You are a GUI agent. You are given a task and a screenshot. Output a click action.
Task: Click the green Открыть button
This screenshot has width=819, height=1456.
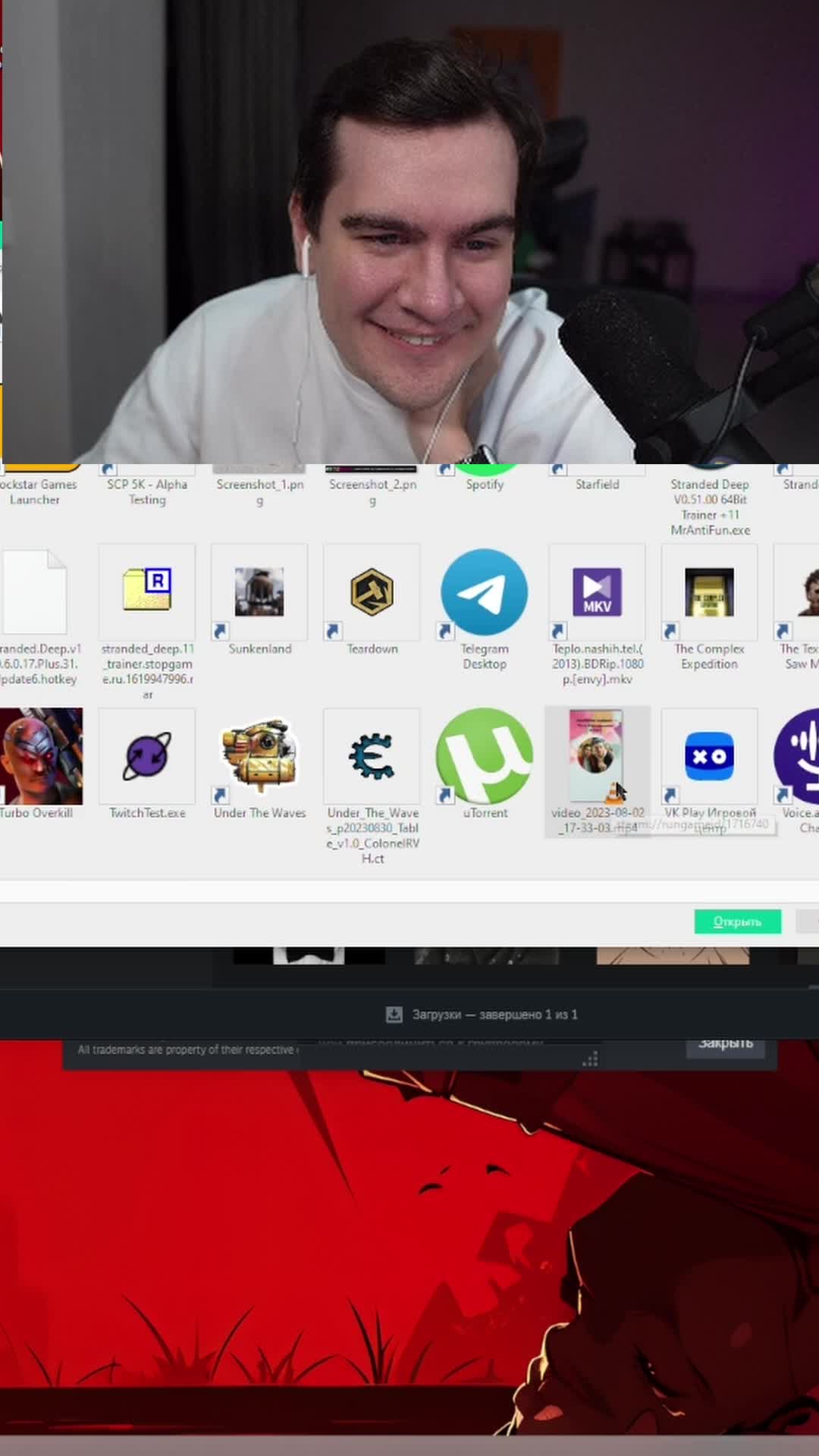click(x=737, y=921)
